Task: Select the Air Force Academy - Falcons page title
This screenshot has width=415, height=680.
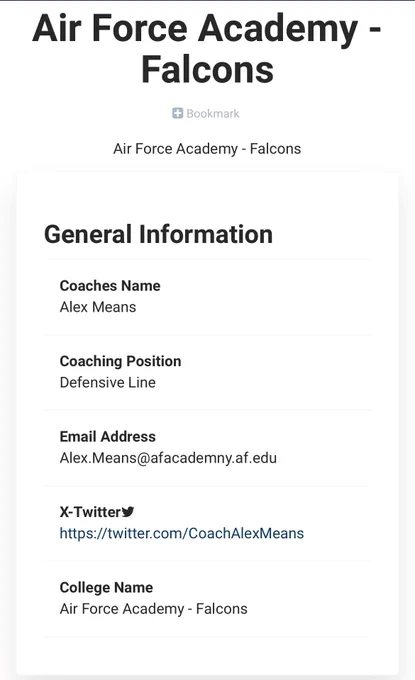Action: tap(207, 49)
